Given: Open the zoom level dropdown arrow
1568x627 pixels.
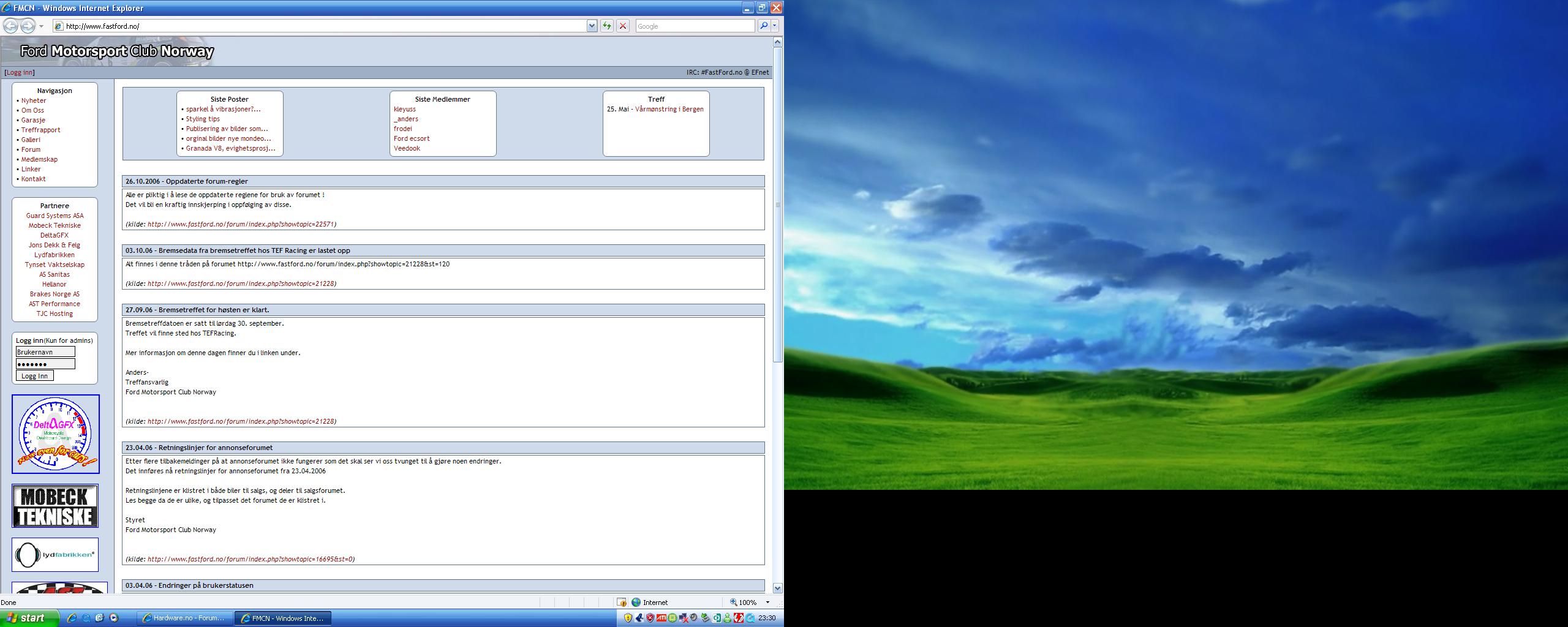Looking at the screenshot, I should [x=767, y=603].
